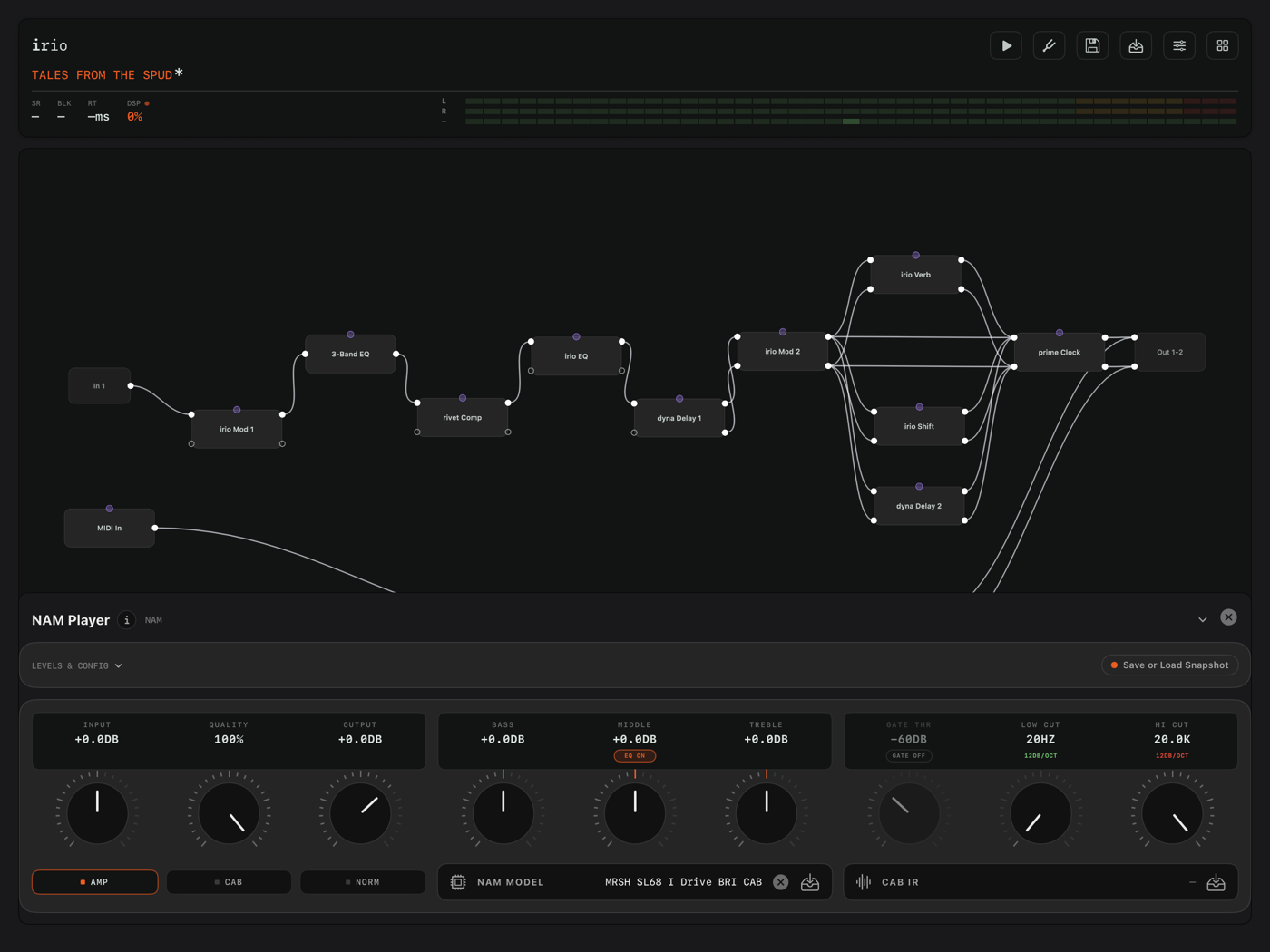Image resolution: width=1270 pixels, height=952 pixels.
Task: Select the Out 1-2 node
Action: (x=1170, y=353)
